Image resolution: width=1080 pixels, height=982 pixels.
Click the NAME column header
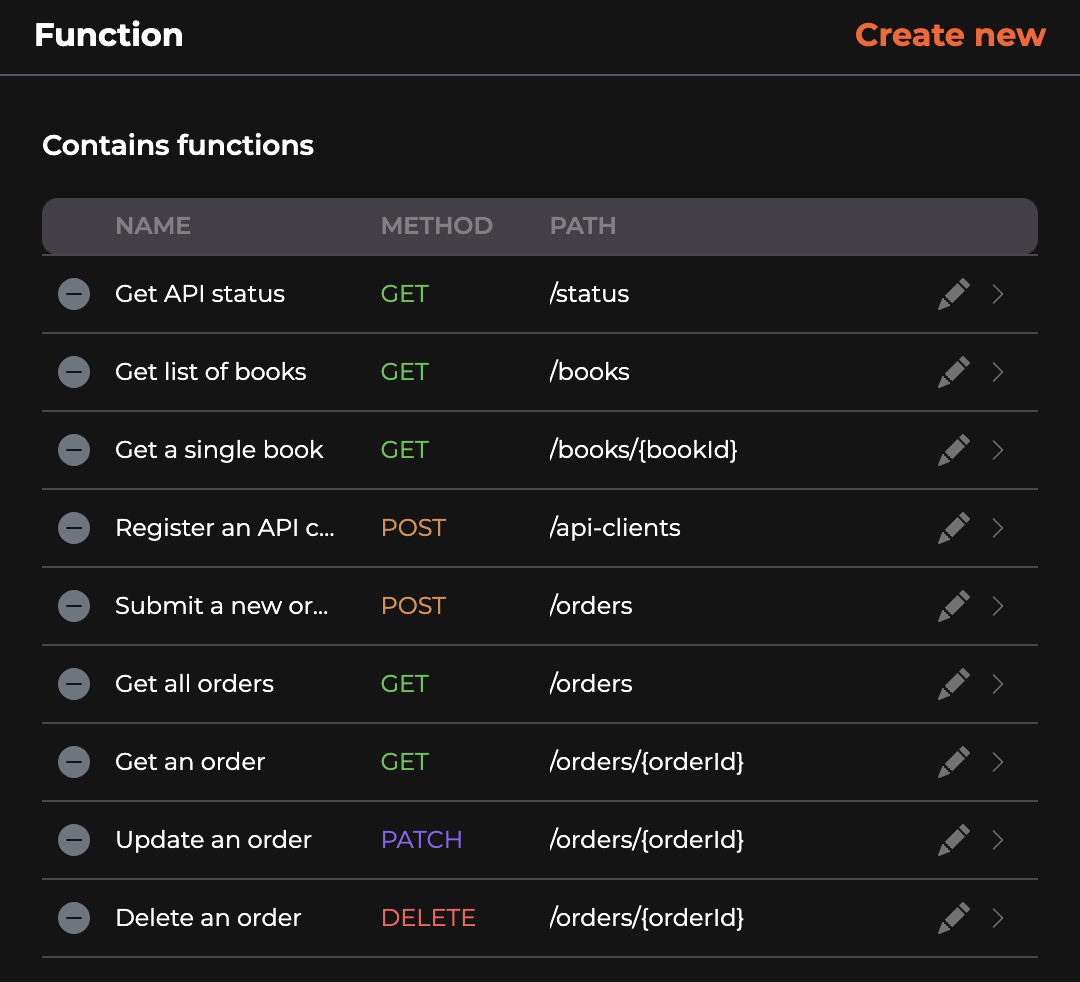(x=153, y=226)
